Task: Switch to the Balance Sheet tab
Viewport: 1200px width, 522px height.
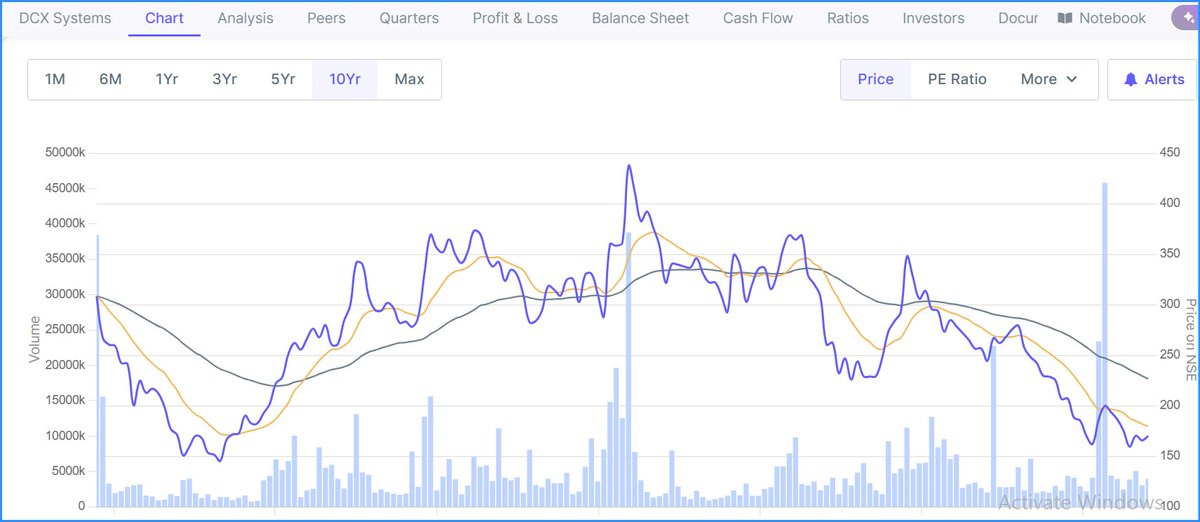Action: (640, 18)
